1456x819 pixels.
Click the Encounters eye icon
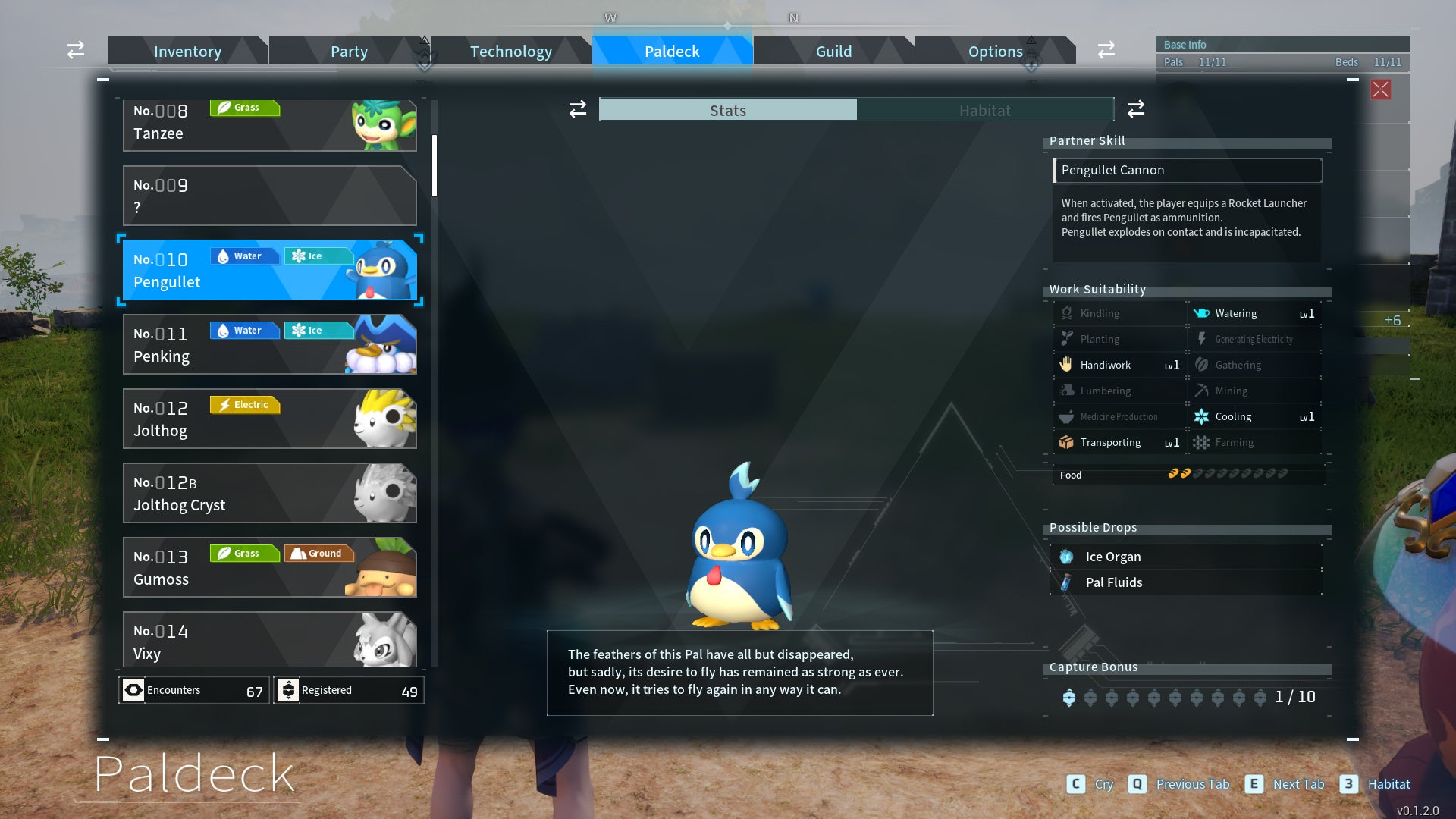pos(133,690)
